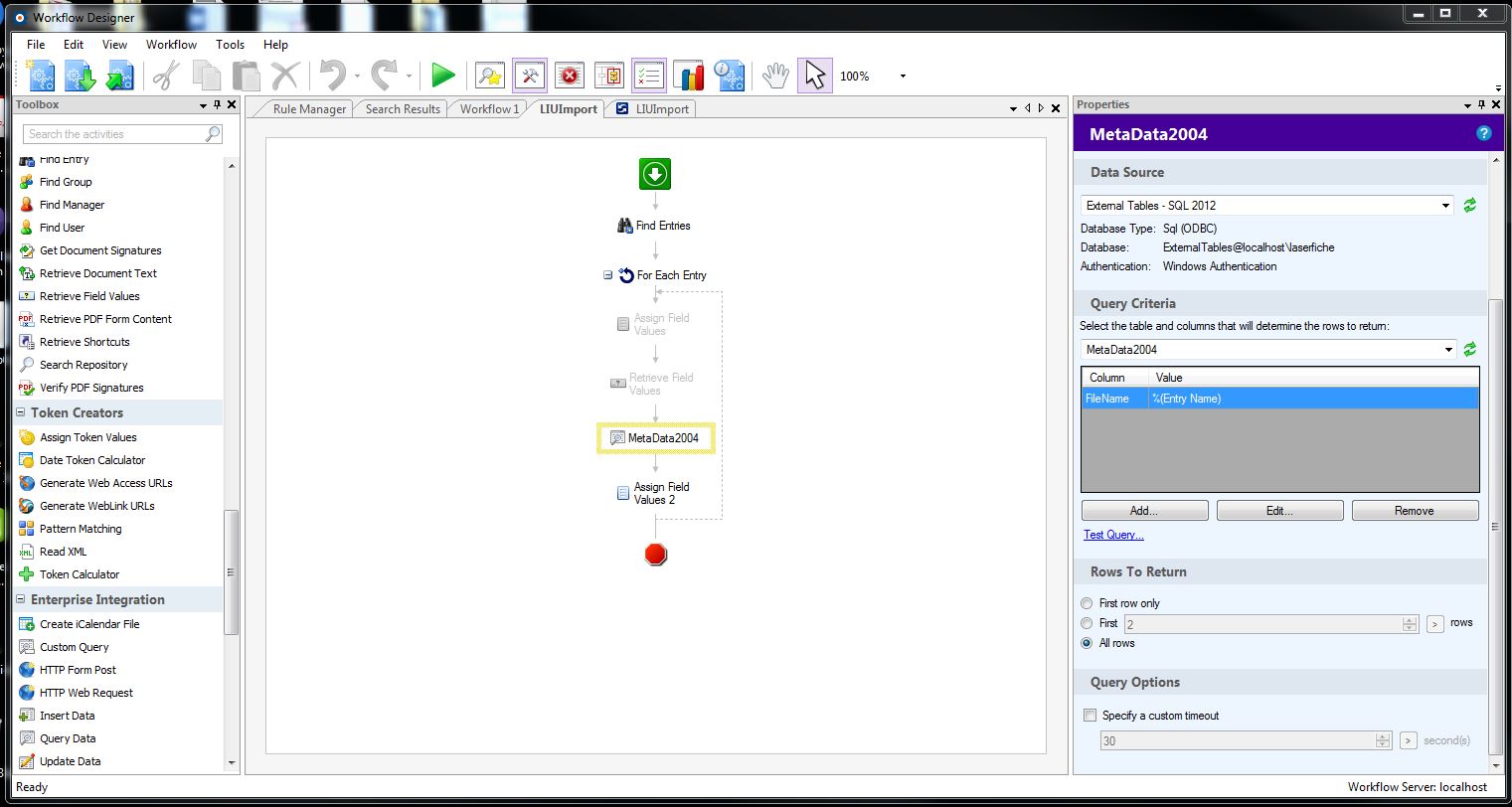Click the green Run workflow play icon

[x=443, y=76]
